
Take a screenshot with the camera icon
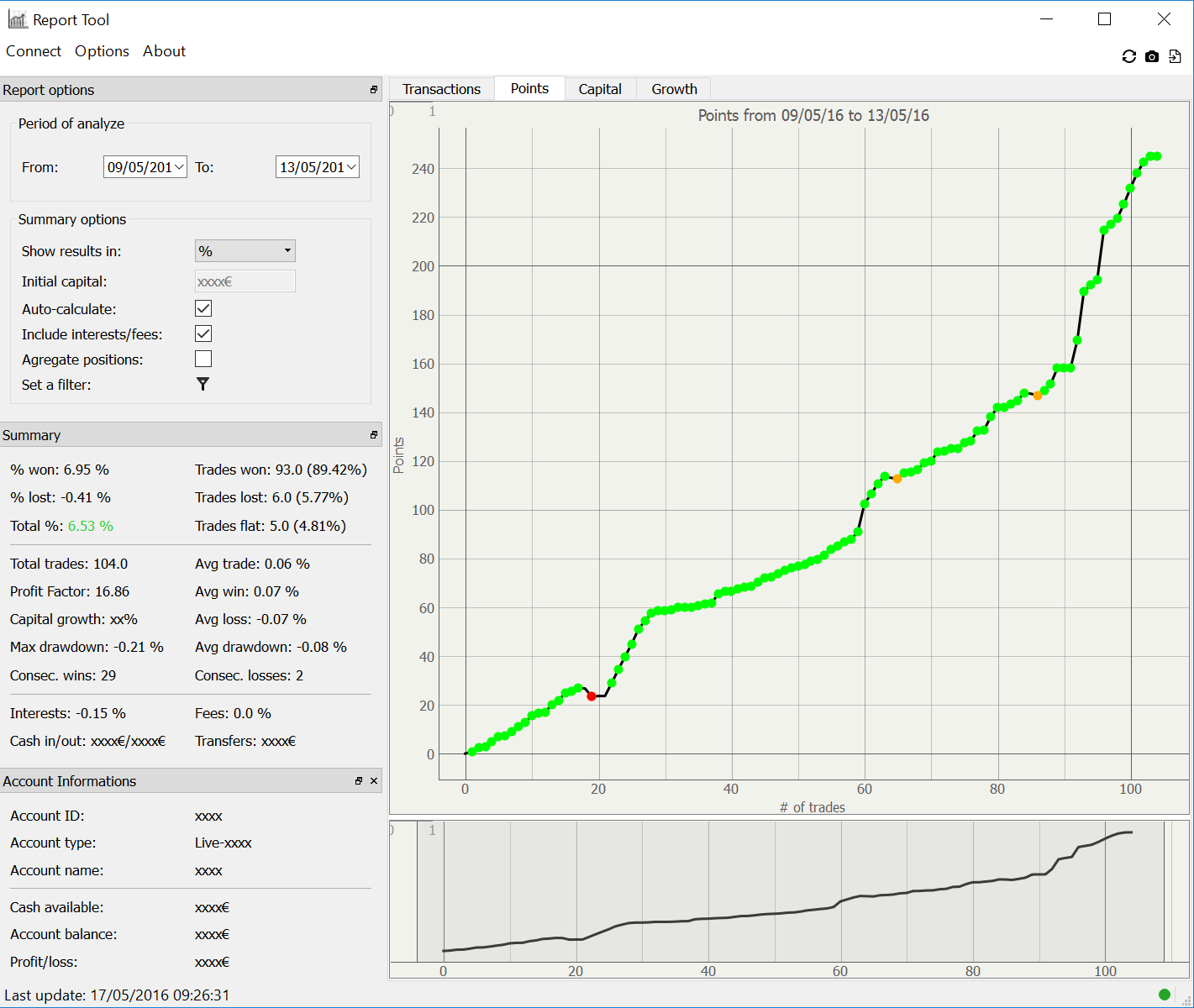[1152, 56]
